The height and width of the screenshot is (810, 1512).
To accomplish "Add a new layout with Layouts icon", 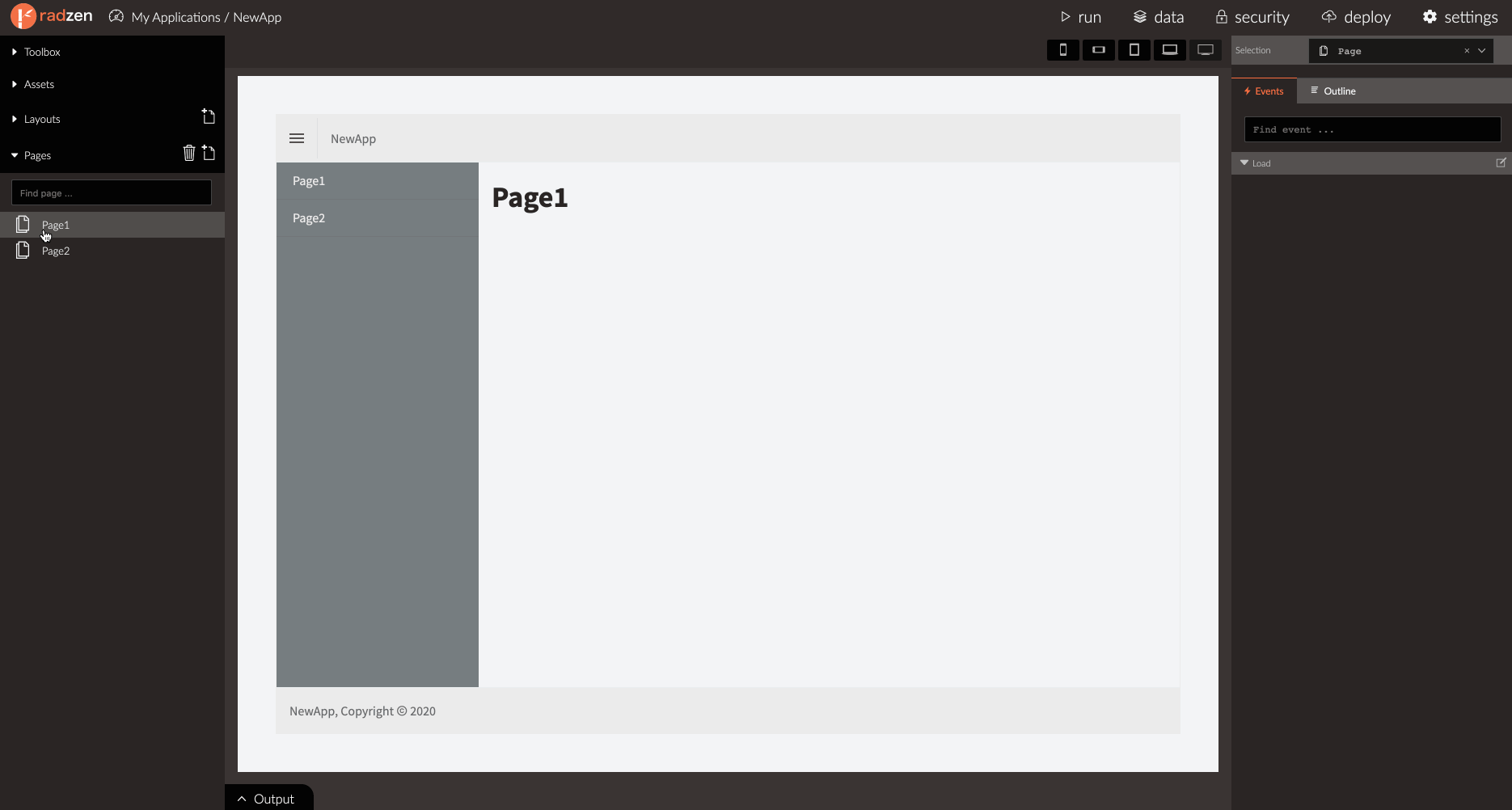I will [x=209, y=116].
